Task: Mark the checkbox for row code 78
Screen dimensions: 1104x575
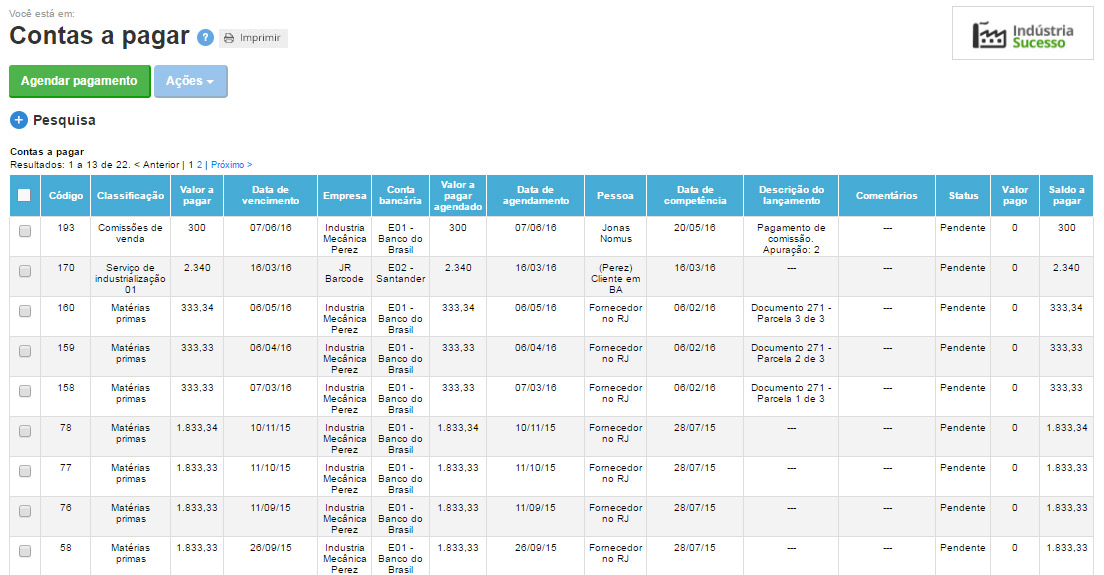Action: [25, 431]
